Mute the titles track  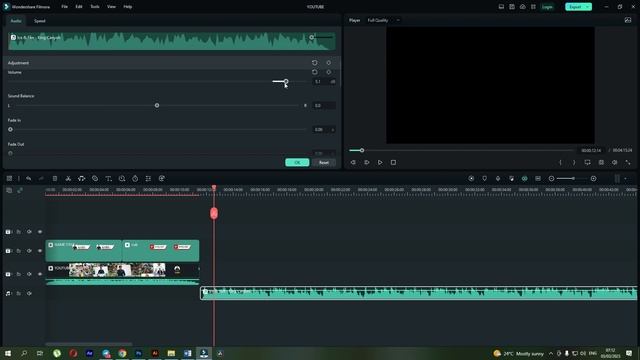pyautogui.click(x=29, y=251)
